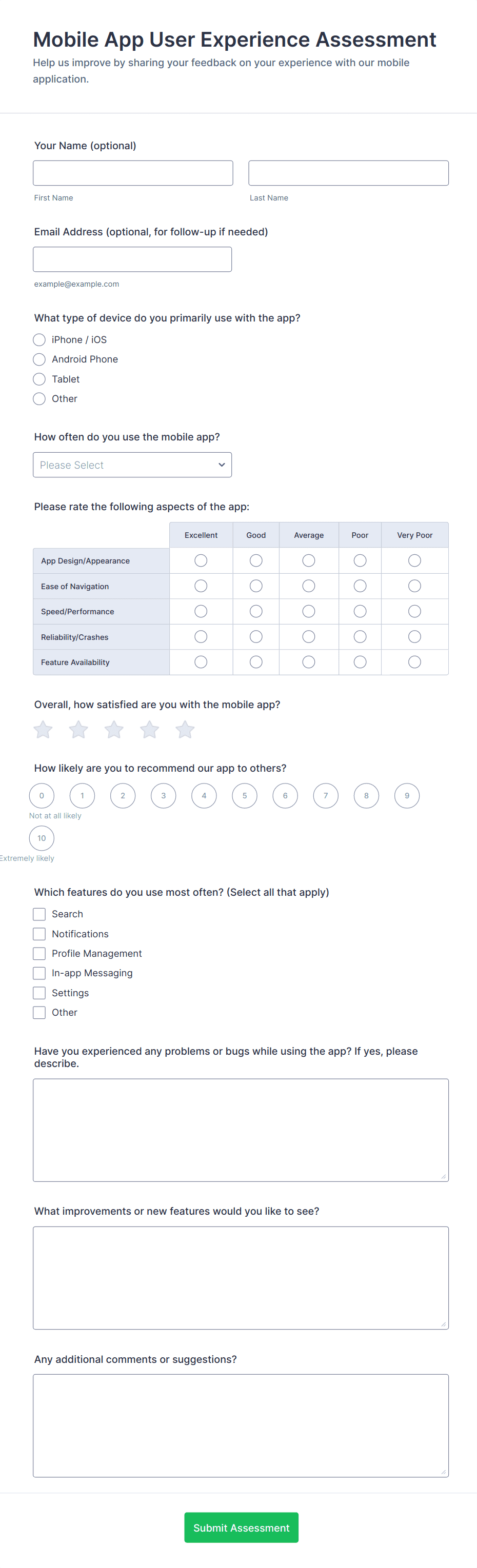The image size is (477, 1568).
Task: Select iPhone / iOS device option
Action: pyautogui.click(x=39, y=339)
